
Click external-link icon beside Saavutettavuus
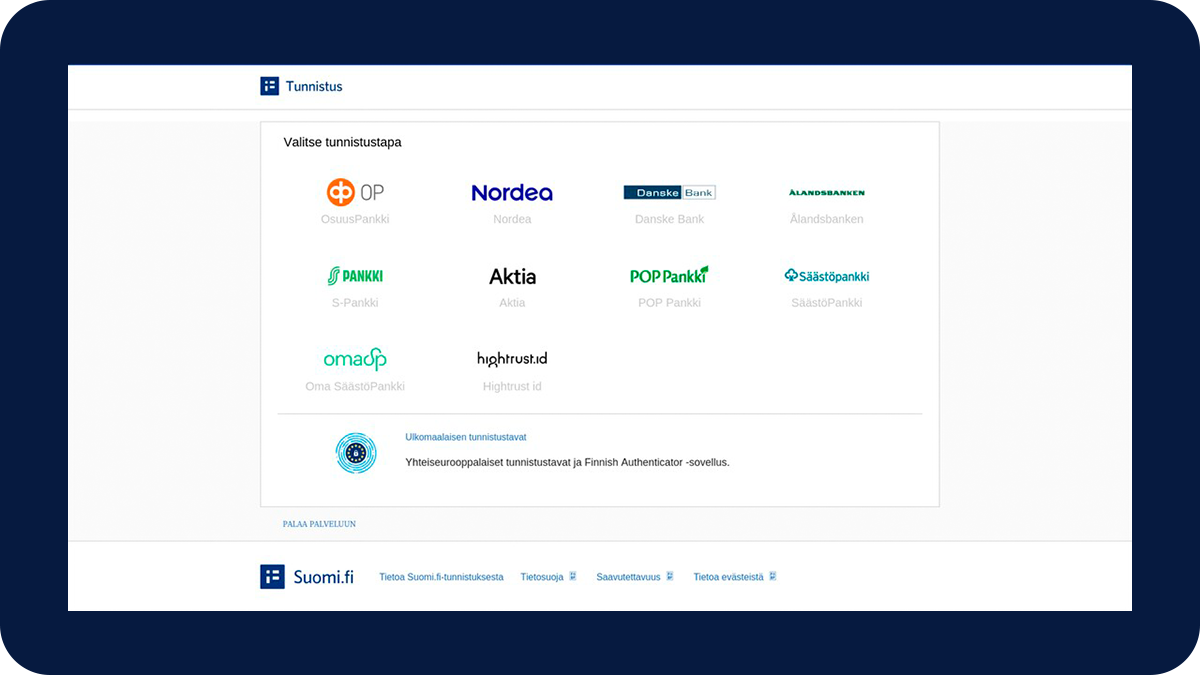(670, 576)
